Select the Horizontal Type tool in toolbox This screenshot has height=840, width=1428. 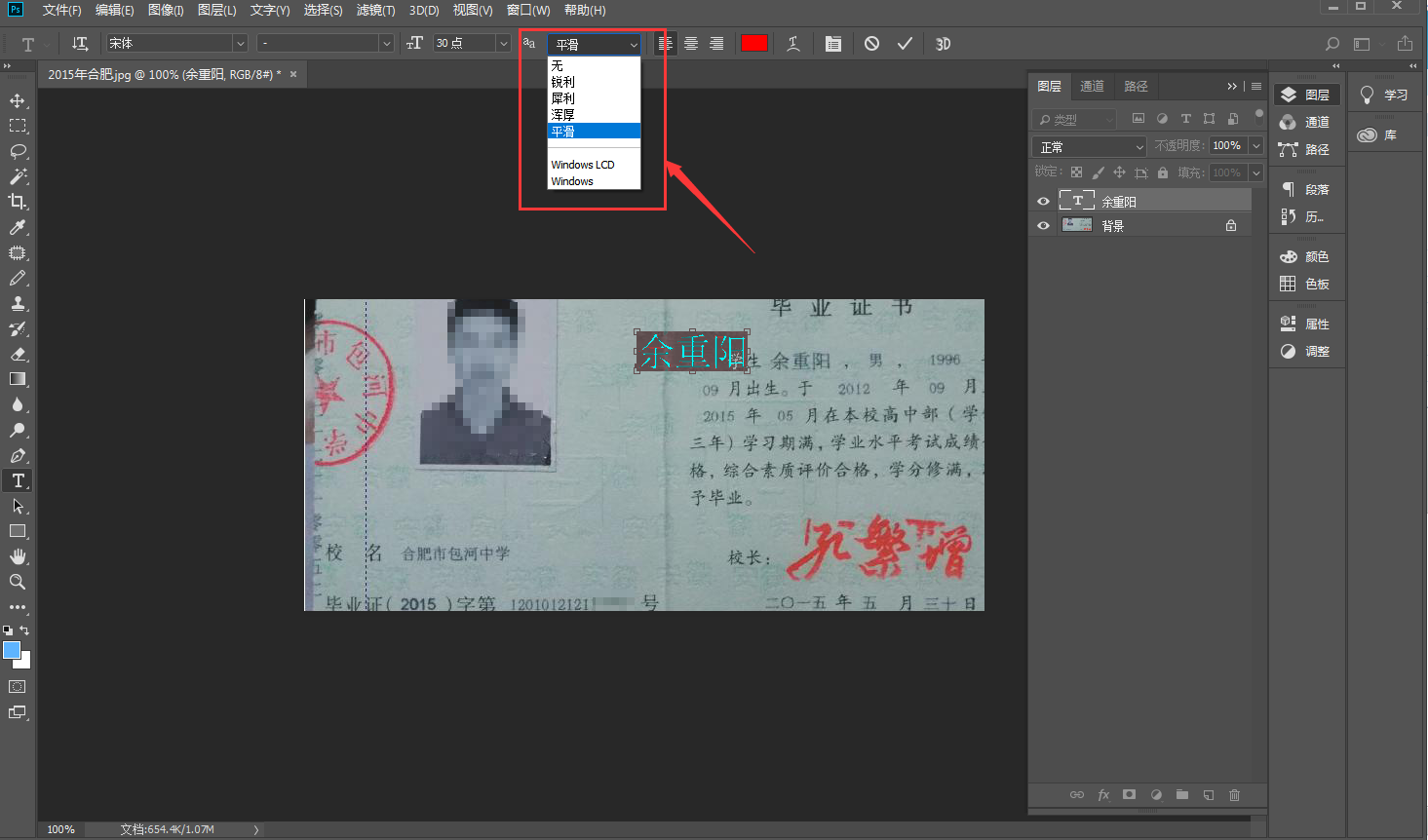(x=18, y=480)
